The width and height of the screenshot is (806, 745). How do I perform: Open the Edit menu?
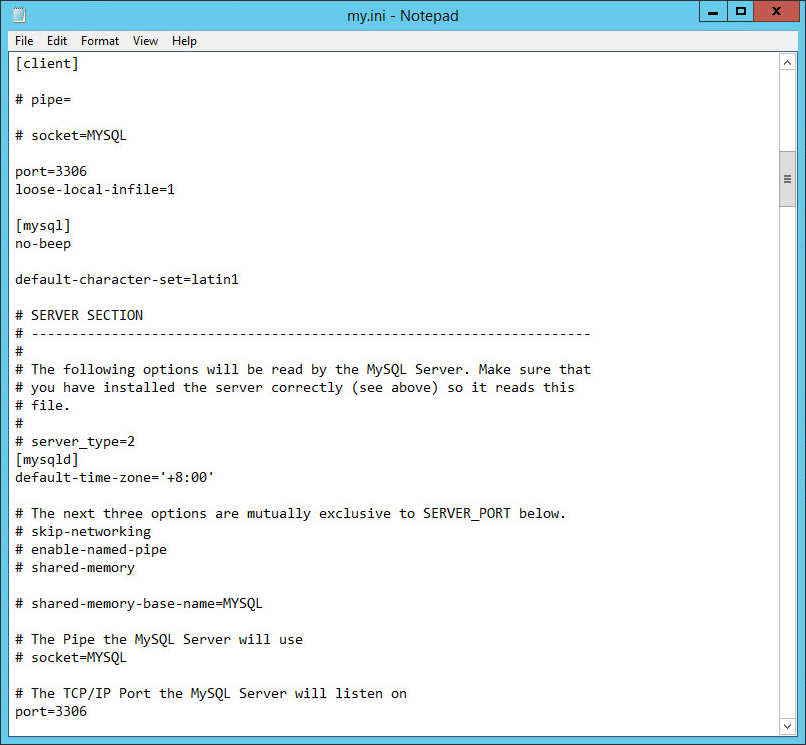[57, 41]
